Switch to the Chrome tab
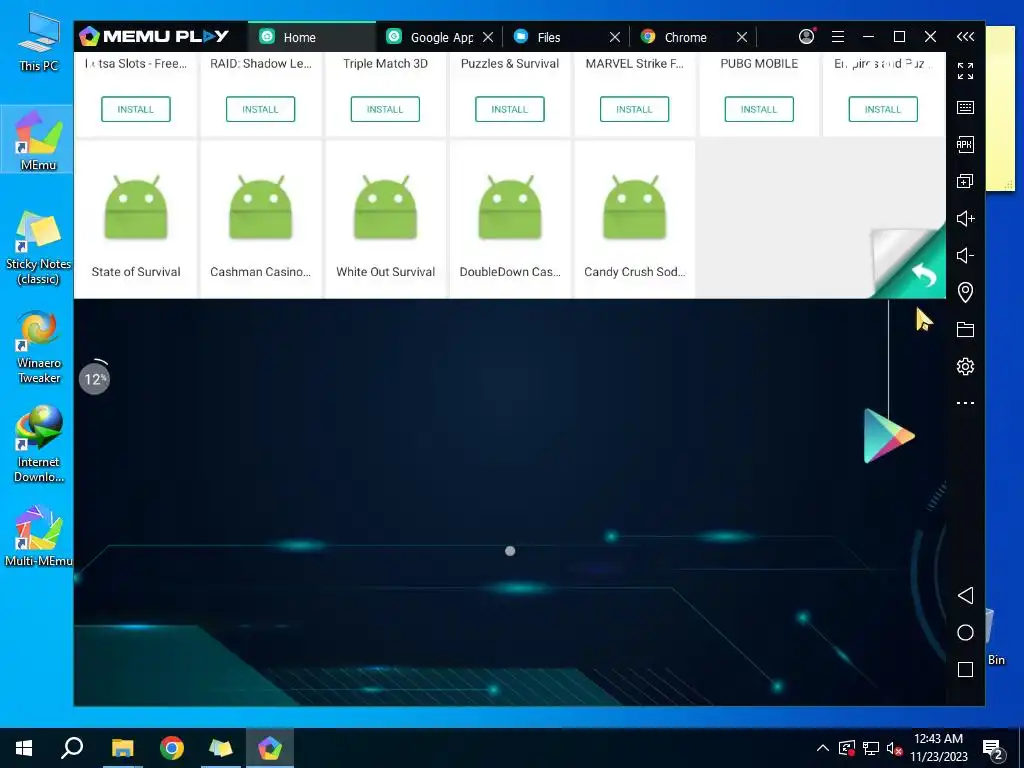Viewport: 1024px width, 768px height. coord(685,37)
